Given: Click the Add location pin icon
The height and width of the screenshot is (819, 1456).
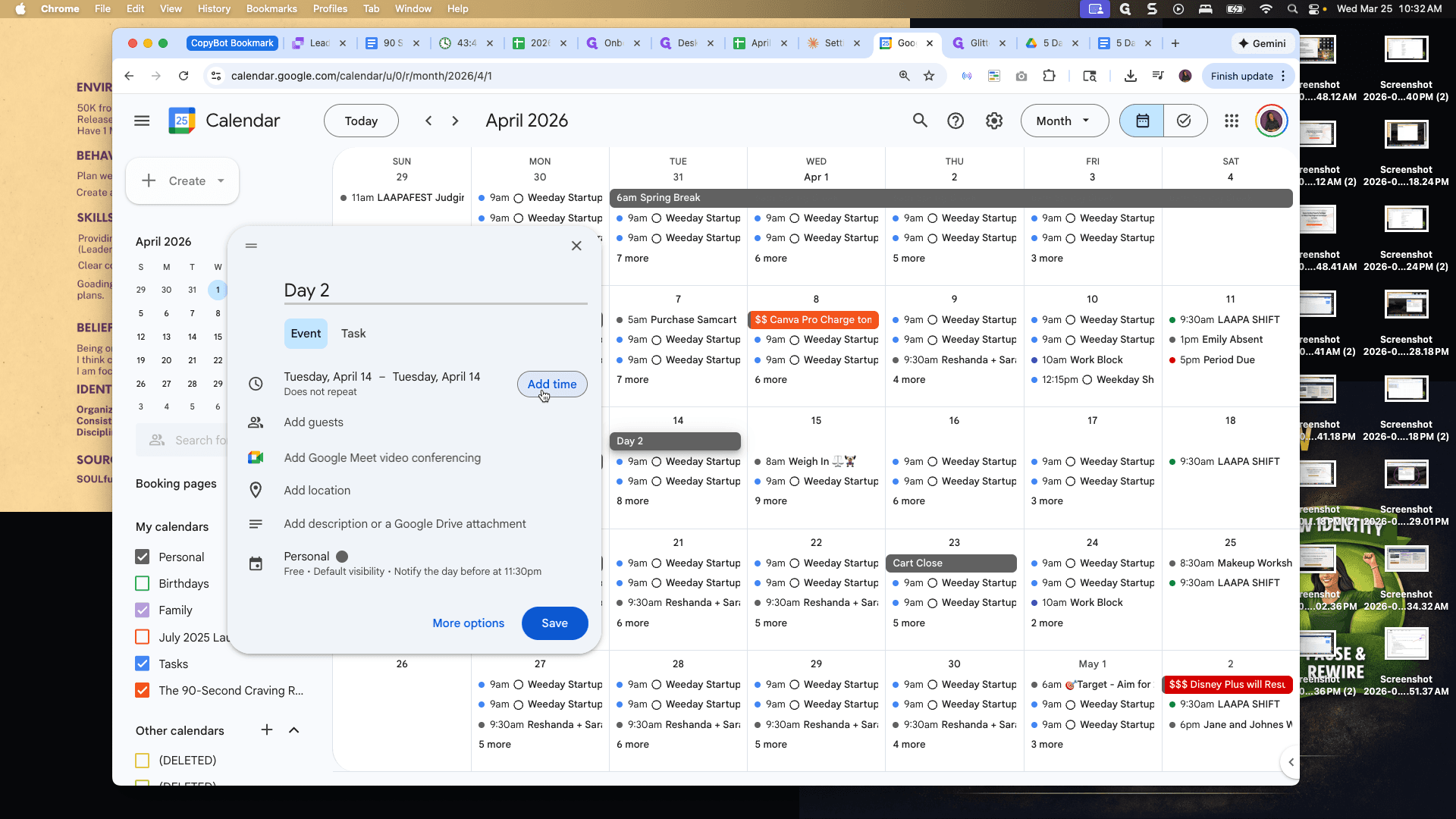Looking at the screenshot, I should click(x=256, y=491).
